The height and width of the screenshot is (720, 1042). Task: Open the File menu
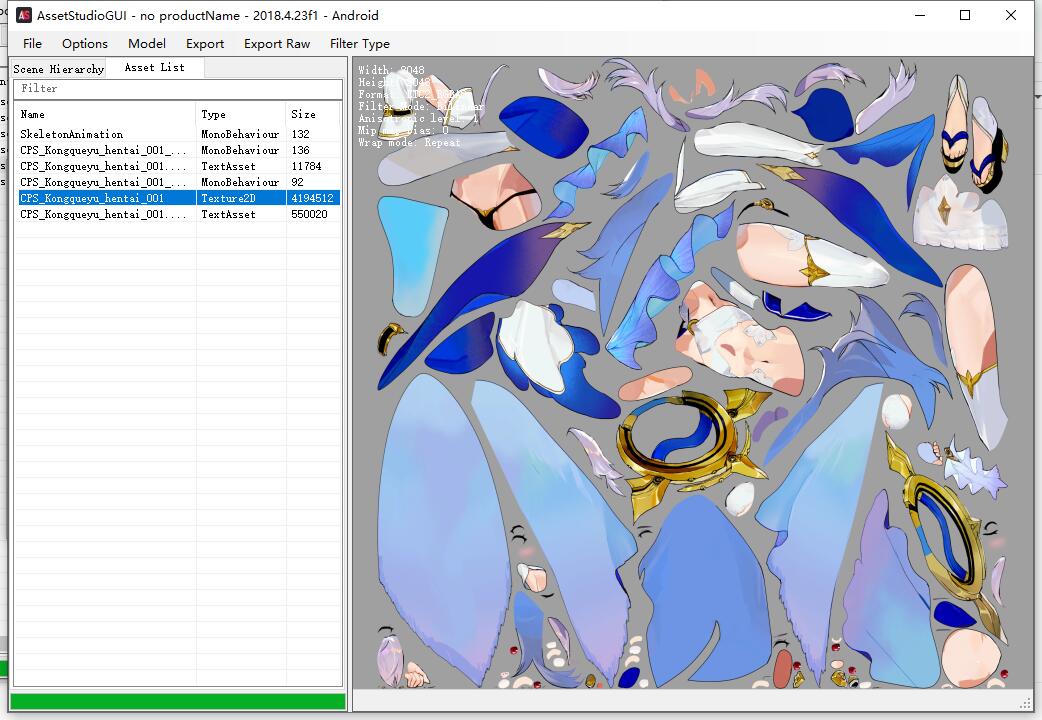(x=32, y=44)
